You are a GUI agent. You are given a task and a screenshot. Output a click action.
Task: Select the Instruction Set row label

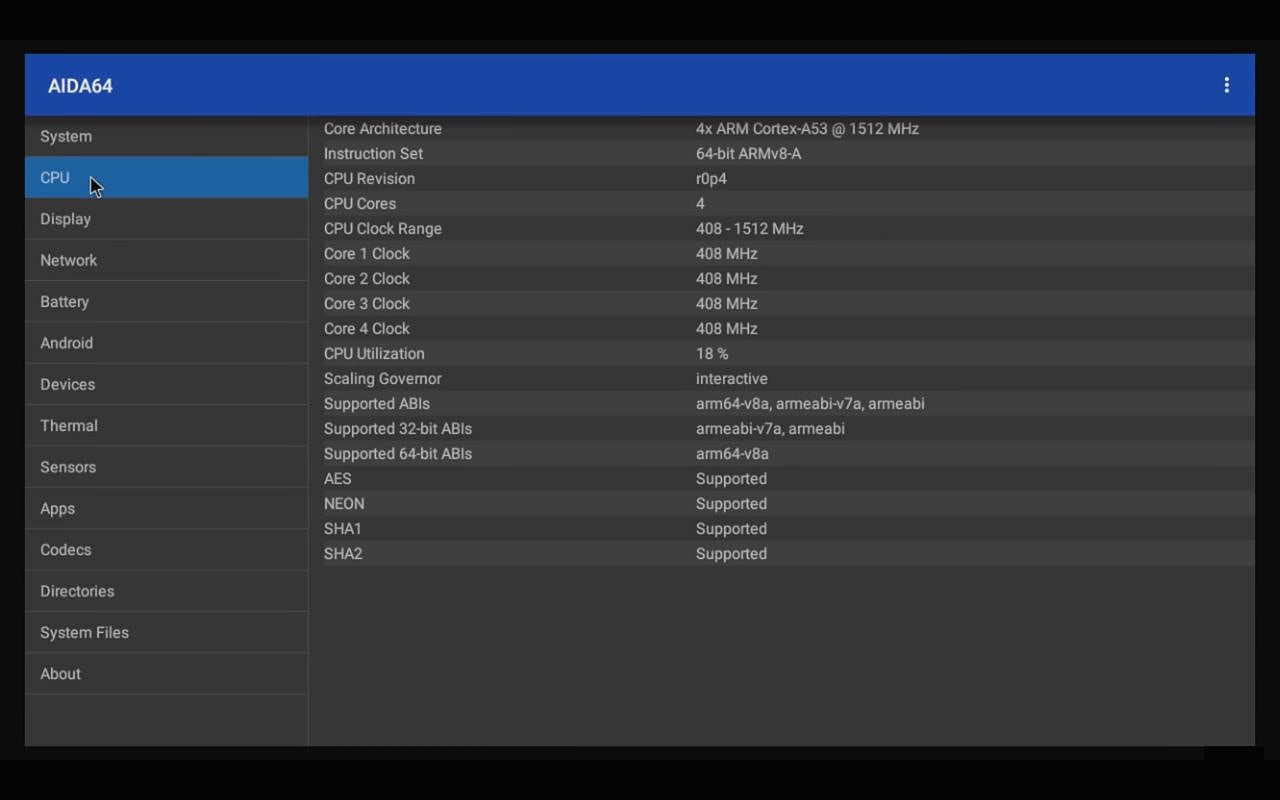click(x=373, y=154)
